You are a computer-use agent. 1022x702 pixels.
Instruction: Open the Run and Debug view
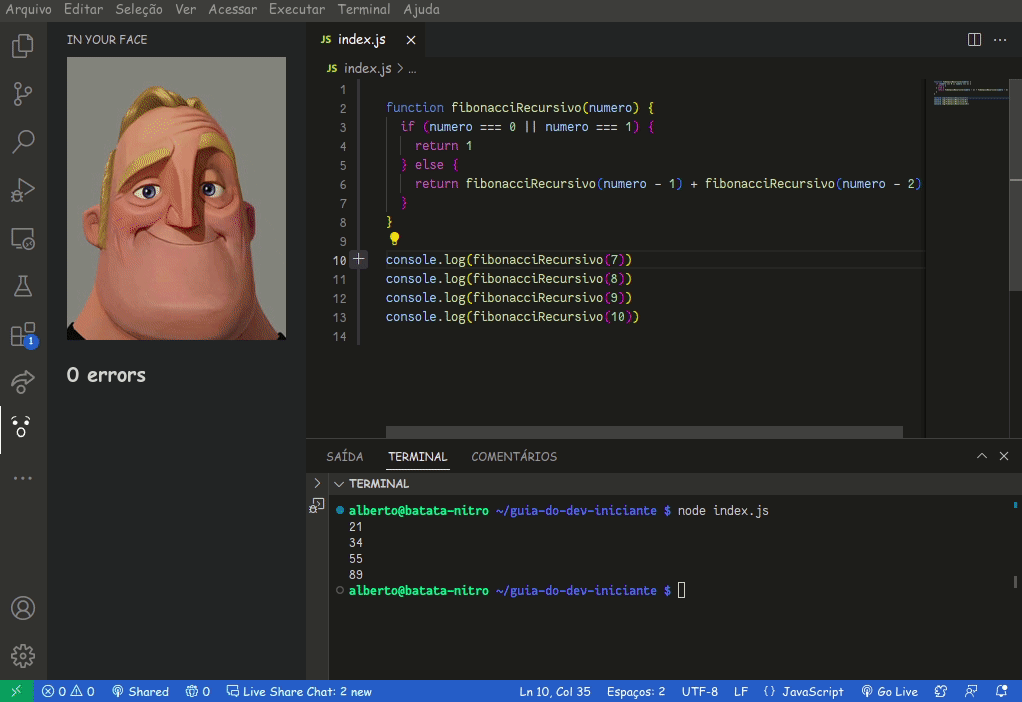[22, 189]
